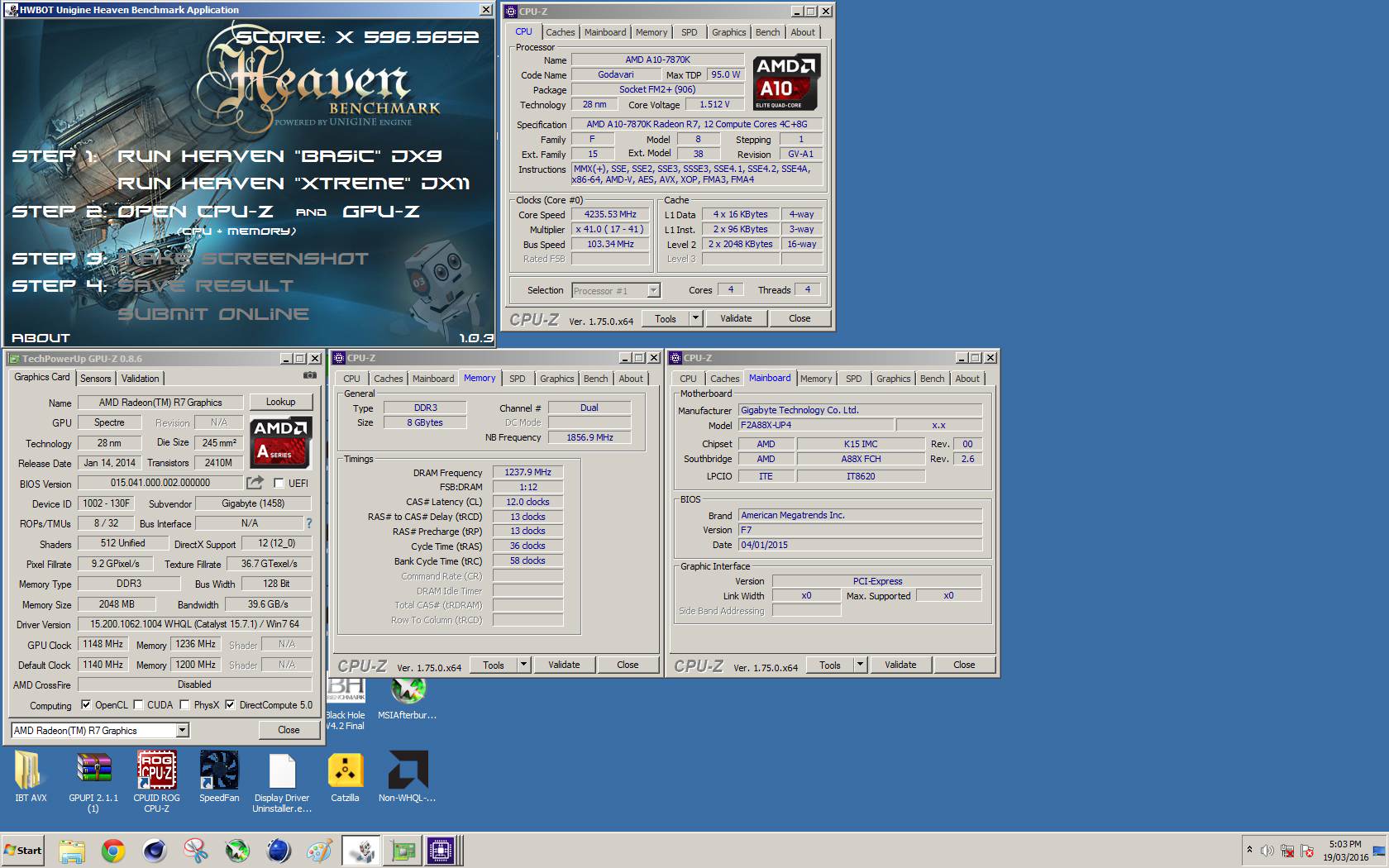Click Validate in top CPU-Z window
The width and height of the screenshot is (1389, 868).
click(736, 318)
